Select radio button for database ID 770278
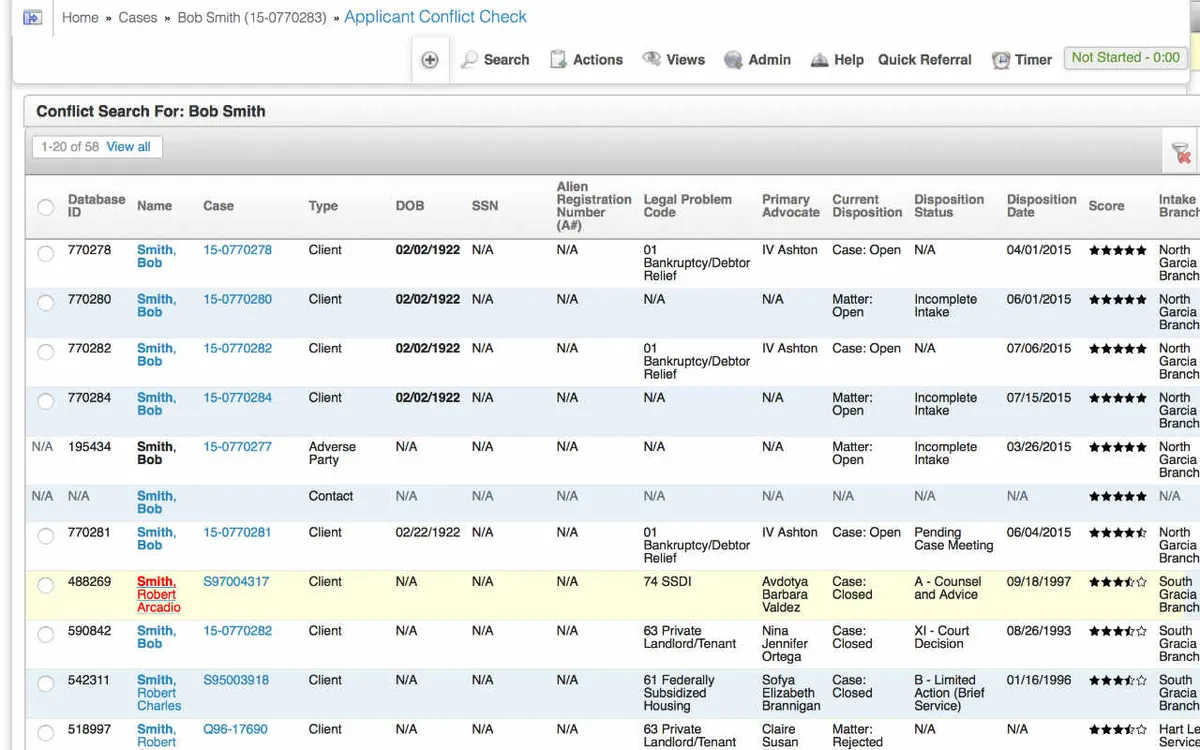 45,254
